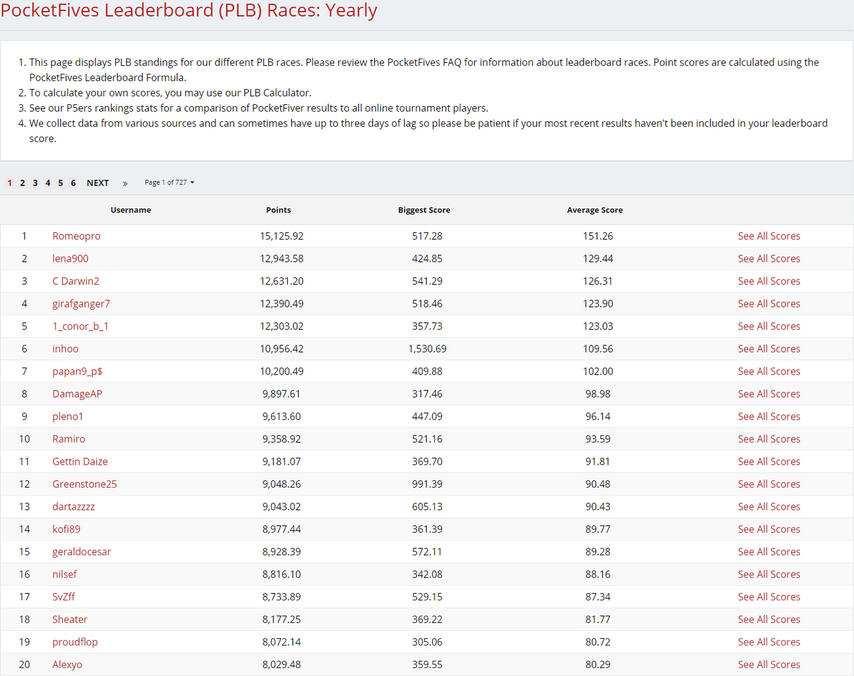This screenshot has height=676, width=854.
Task: Open pleno1's player profile
Action: (x=68, y=417)
